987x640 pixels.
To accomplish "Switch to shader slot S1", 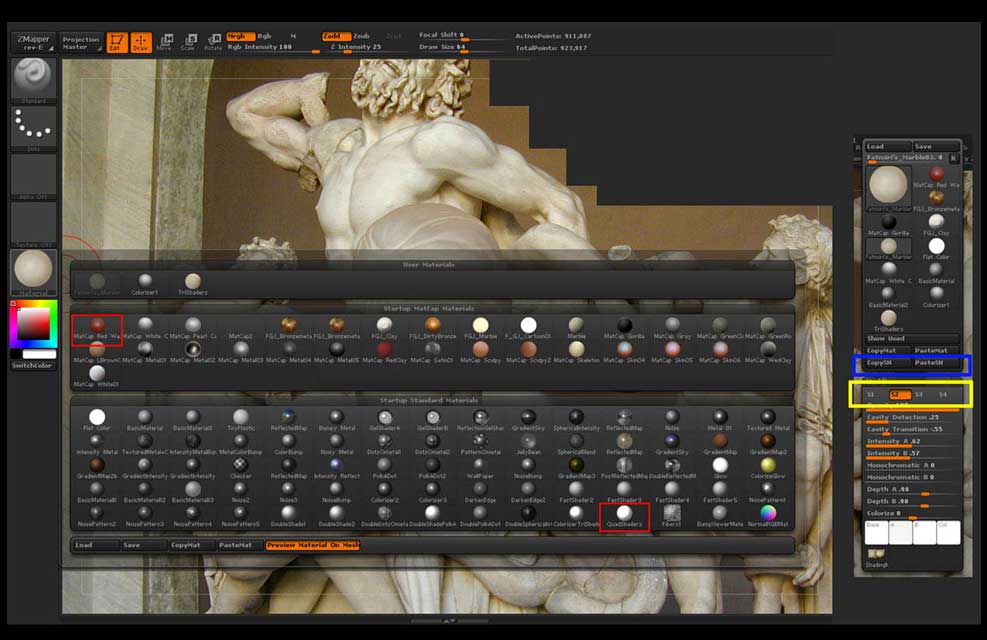I will point(870,395).
